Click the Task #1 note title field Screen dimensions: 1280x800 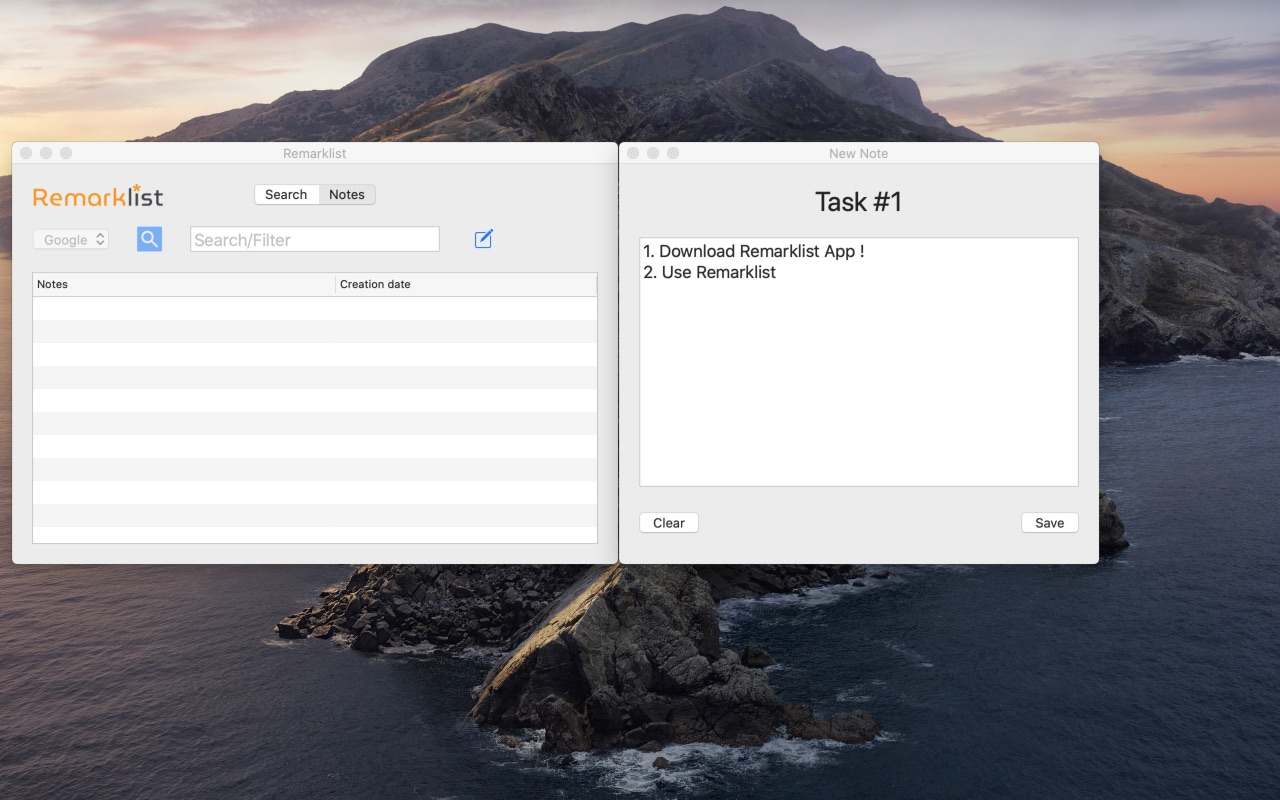point(859,202)
